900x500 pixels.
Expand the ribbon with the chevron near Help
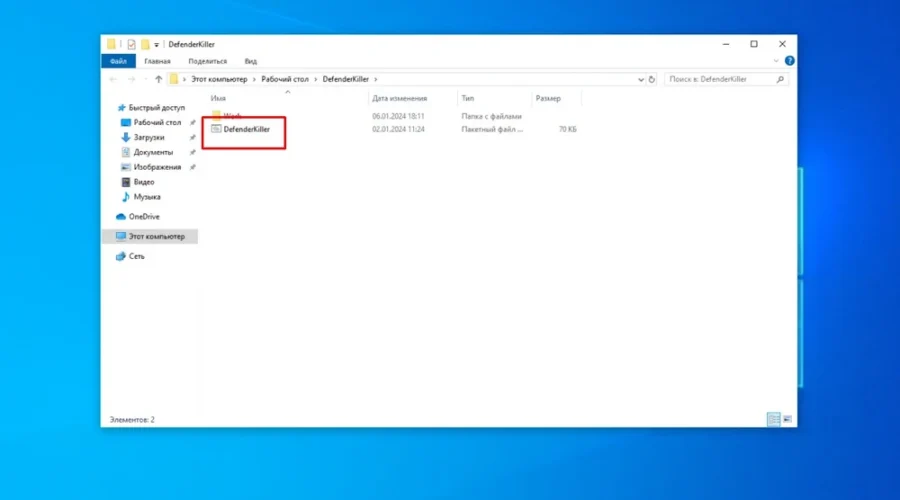[776, 61]
